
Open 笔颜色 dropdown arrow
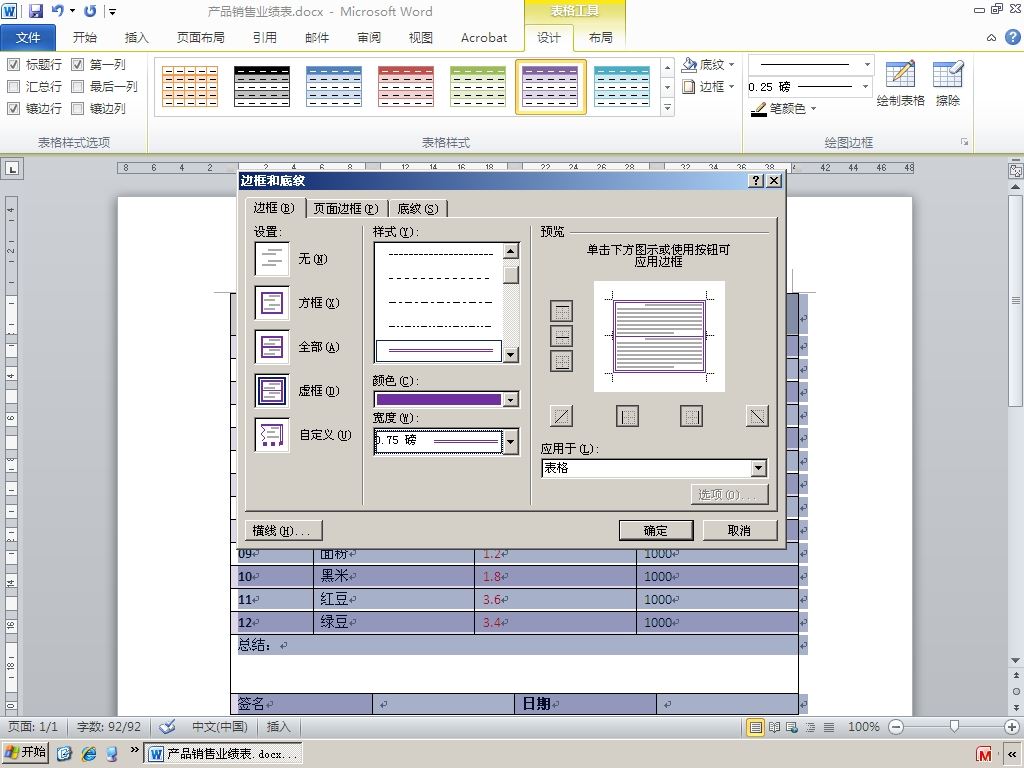pos(814,109)
